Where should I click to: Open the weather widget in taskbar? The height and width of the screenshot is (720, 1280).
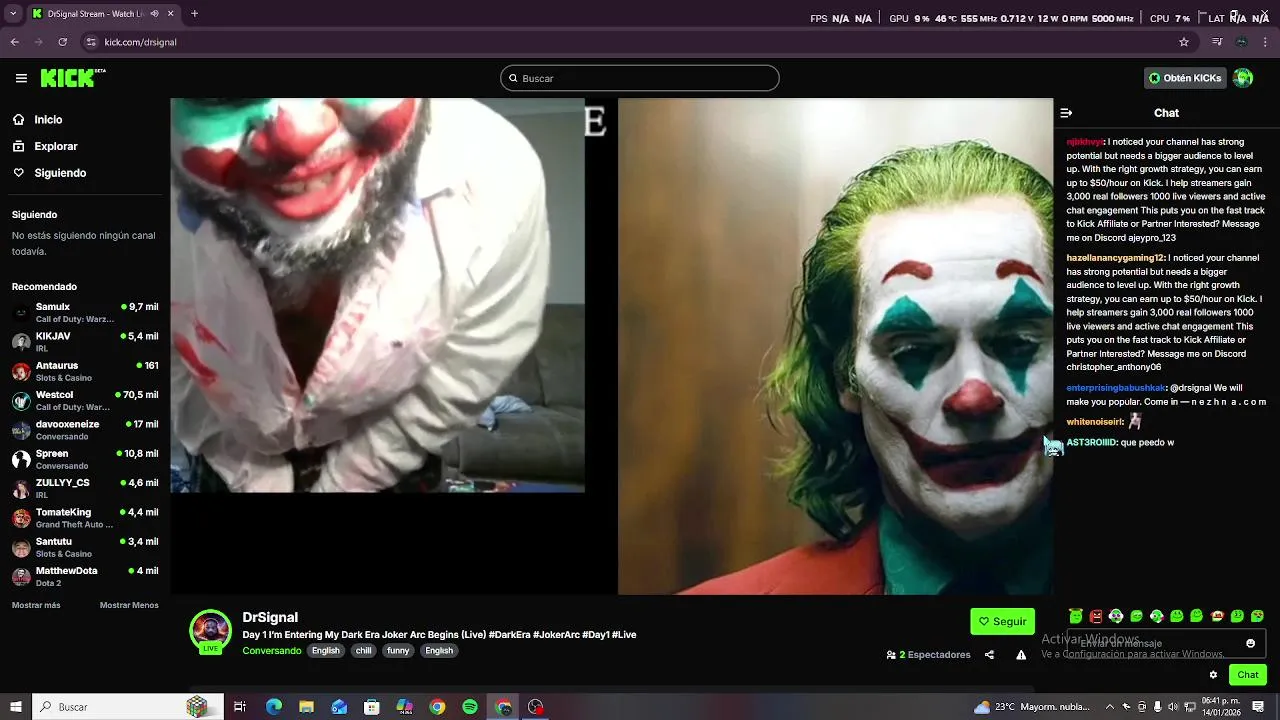click(x=1031, y=707)
